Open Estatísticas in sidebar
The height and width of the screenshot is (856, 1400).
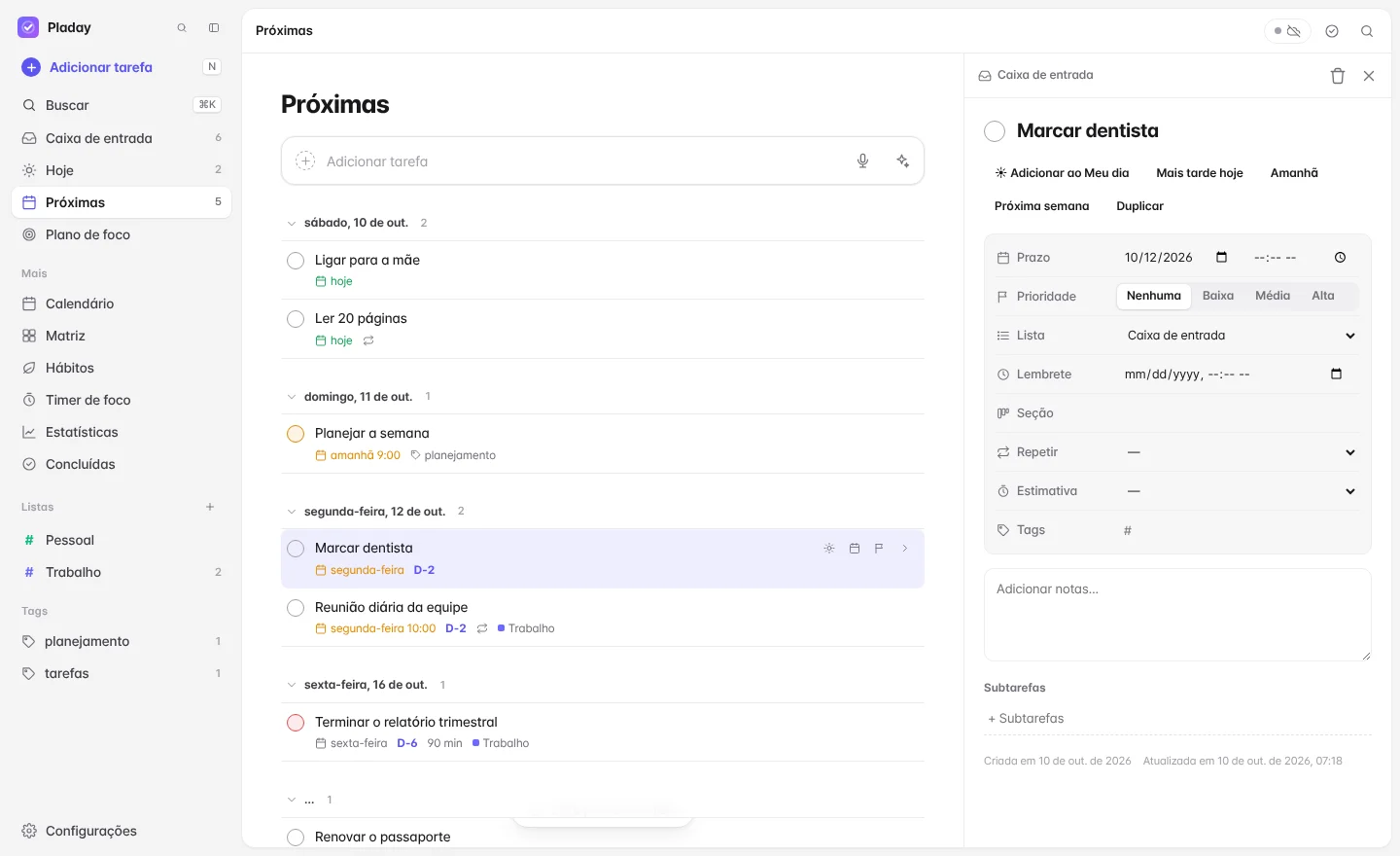(122, 432)
